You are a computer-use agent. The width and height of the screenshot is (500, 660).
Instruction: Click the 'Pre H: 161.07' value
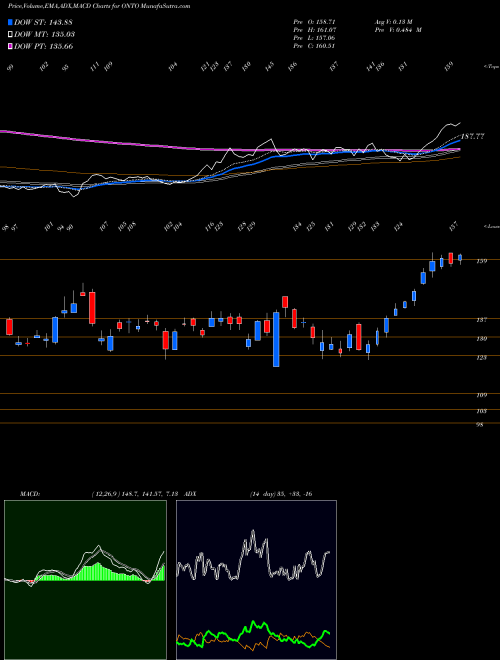coord(314,30)
